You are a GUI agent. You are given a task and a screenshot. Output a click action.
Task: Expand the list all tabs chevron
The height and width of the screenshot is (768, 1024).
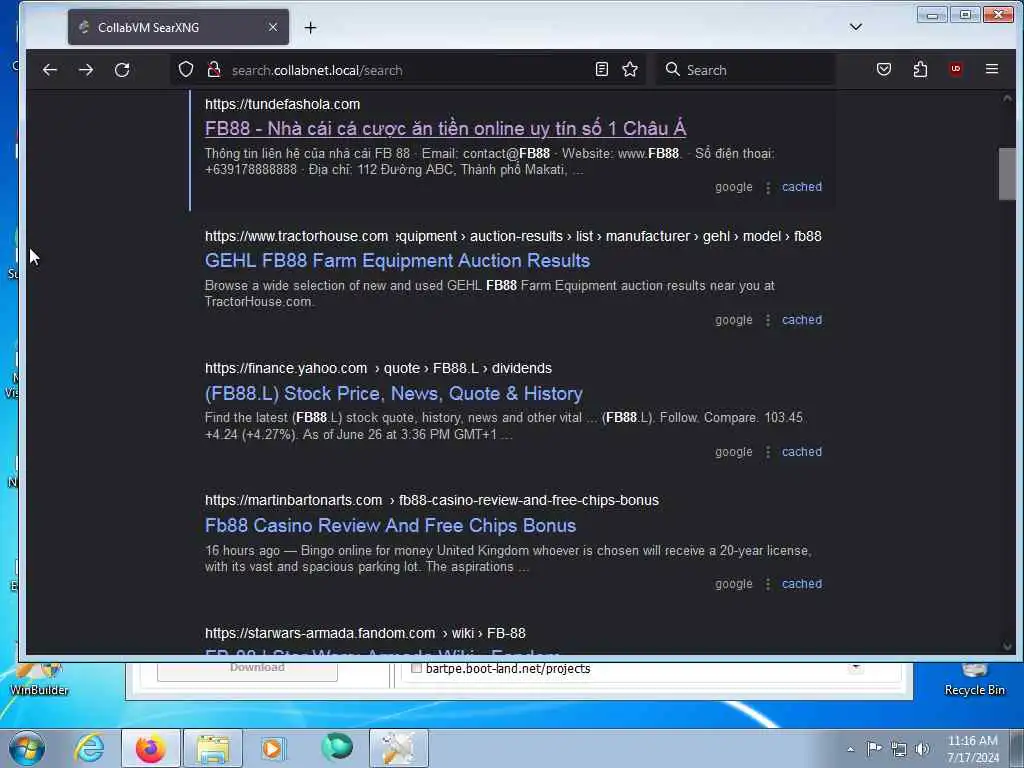pos(856,27)
